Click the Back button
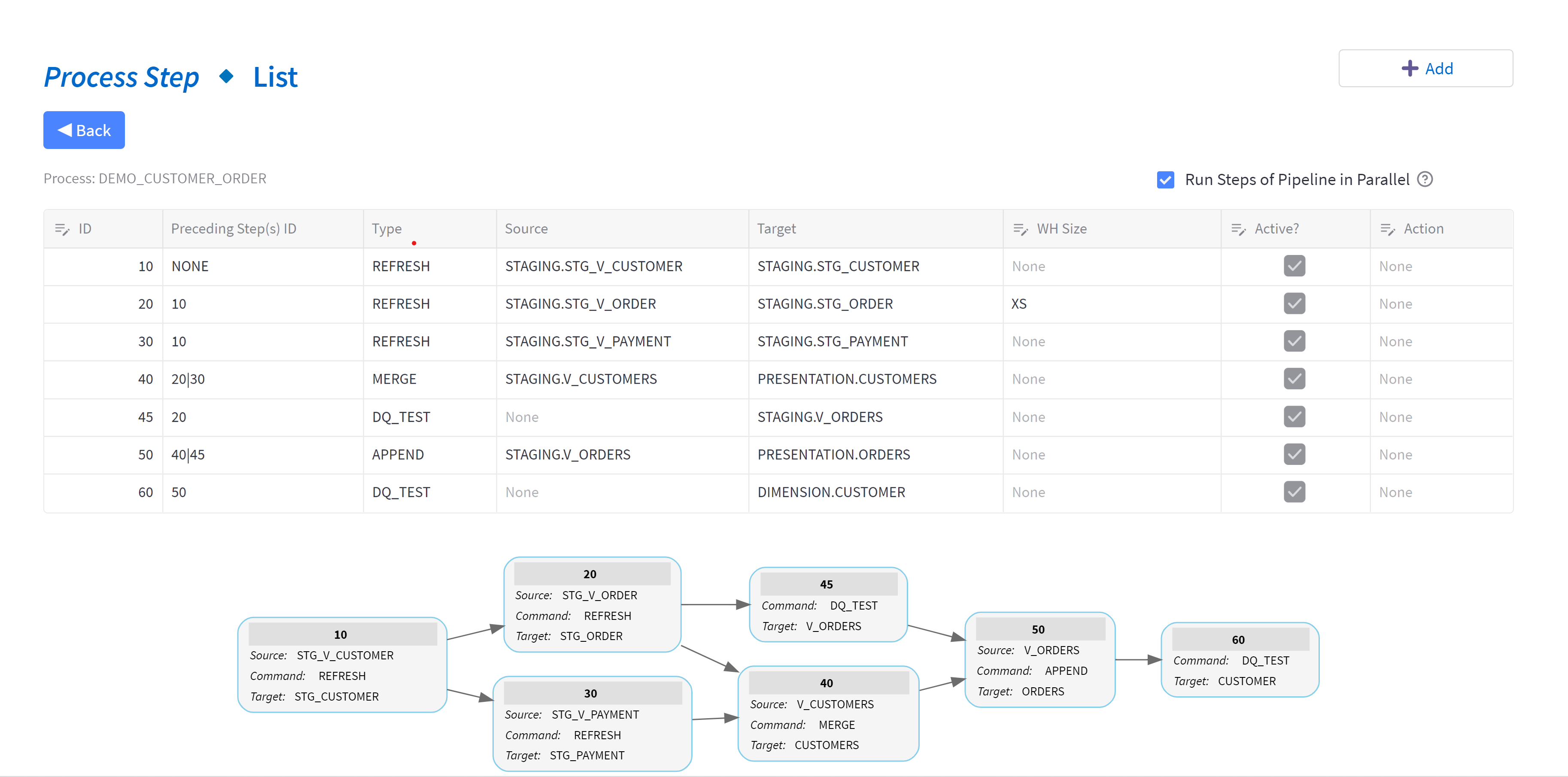The width and height of the screenshot is (1568, 777). 84,130
